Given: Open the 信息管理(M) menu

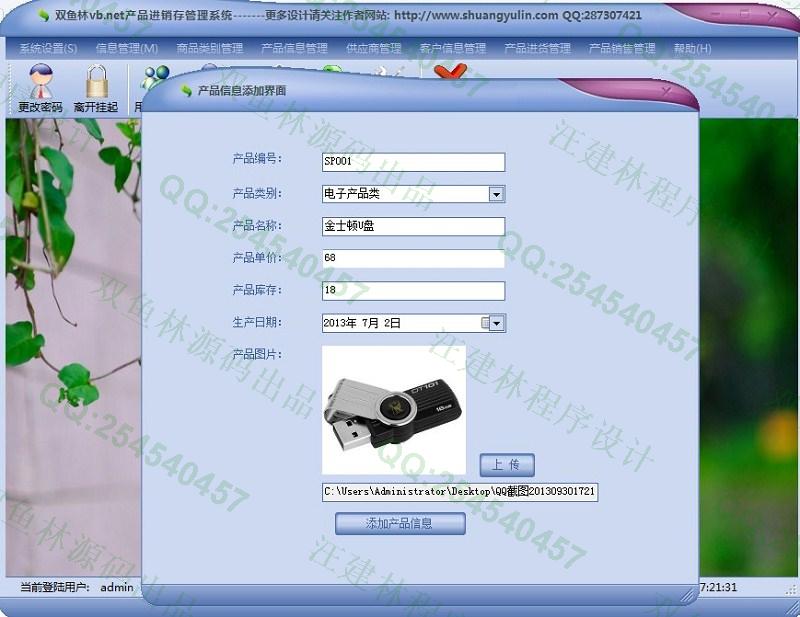Looking at the screenshot, I should pyautogui.click(x=127, y=48).
